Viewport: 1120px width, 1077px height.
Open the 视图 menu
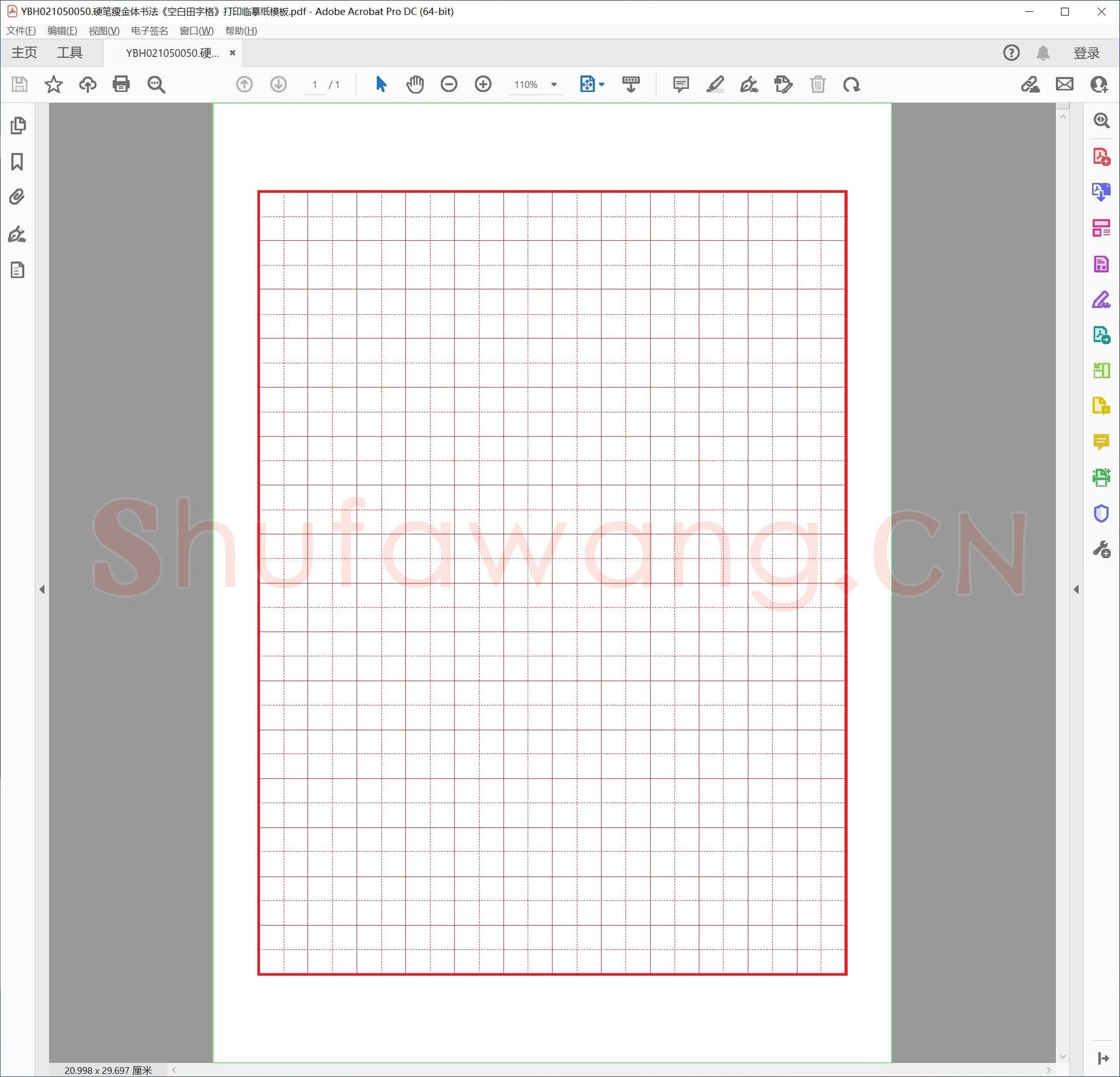coord(104,30)
